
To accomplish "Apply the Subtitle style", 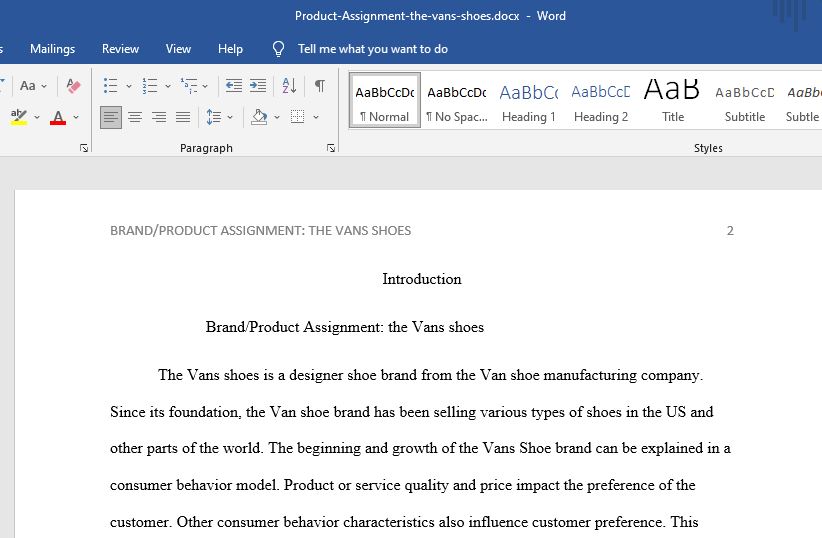I will pyautogui.click(x=744, y=100).
